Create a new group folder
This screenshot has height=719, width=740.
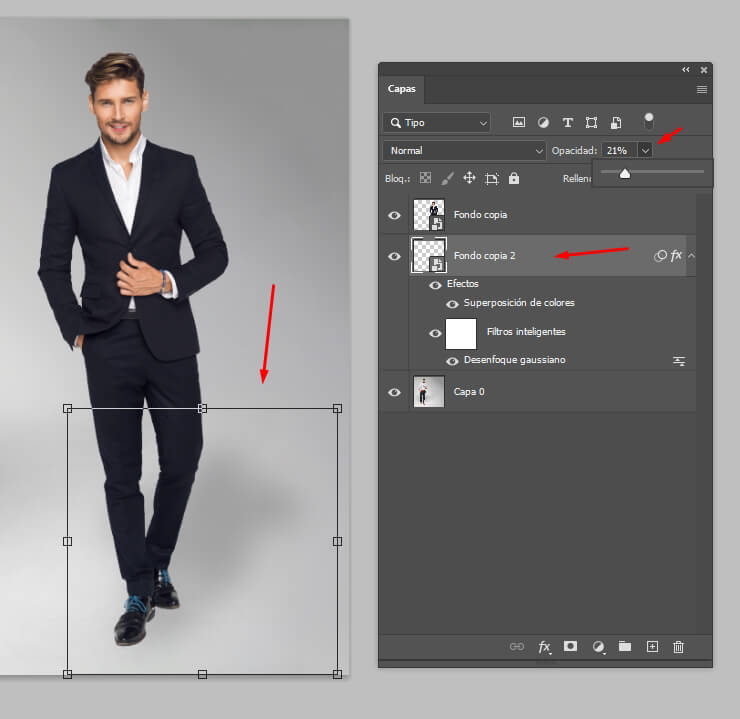pos(625,646)
